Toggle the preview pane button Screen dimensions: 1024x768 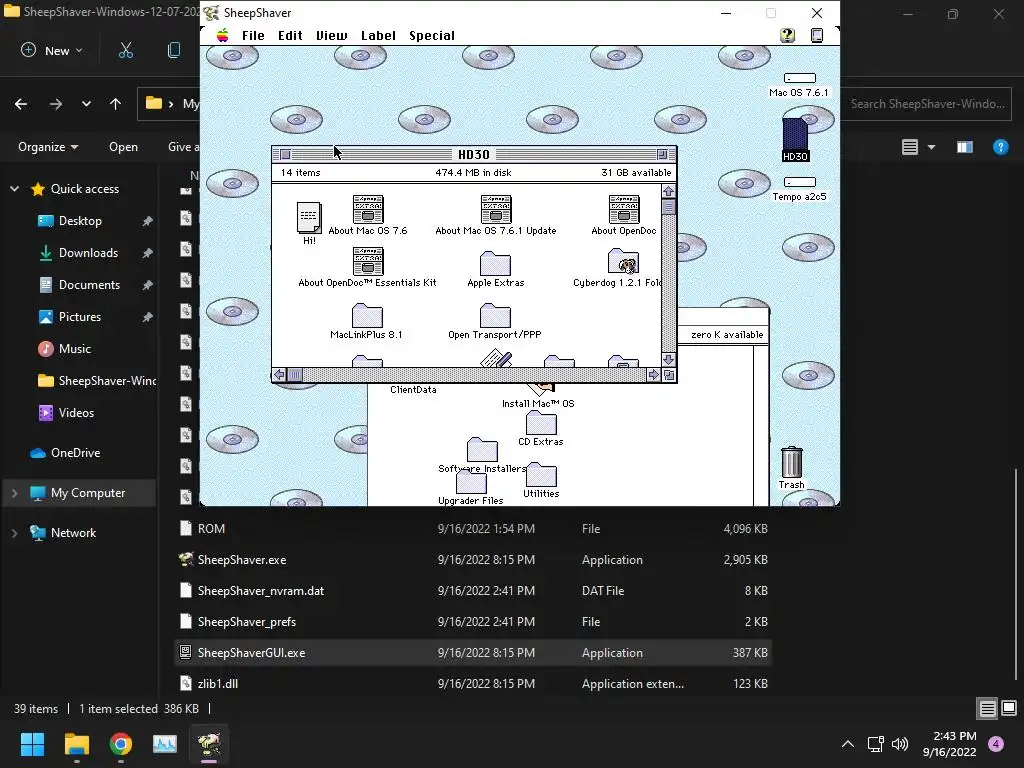(965, 147)
